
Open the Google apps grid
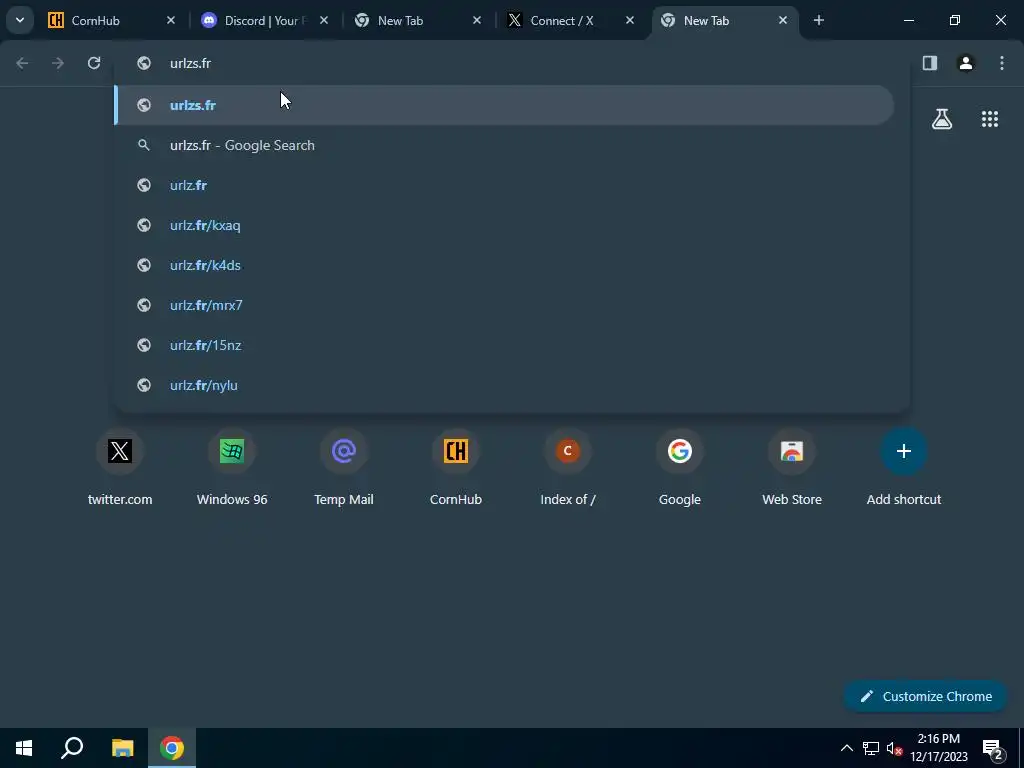pyautogui.click(x=989, y=119)
